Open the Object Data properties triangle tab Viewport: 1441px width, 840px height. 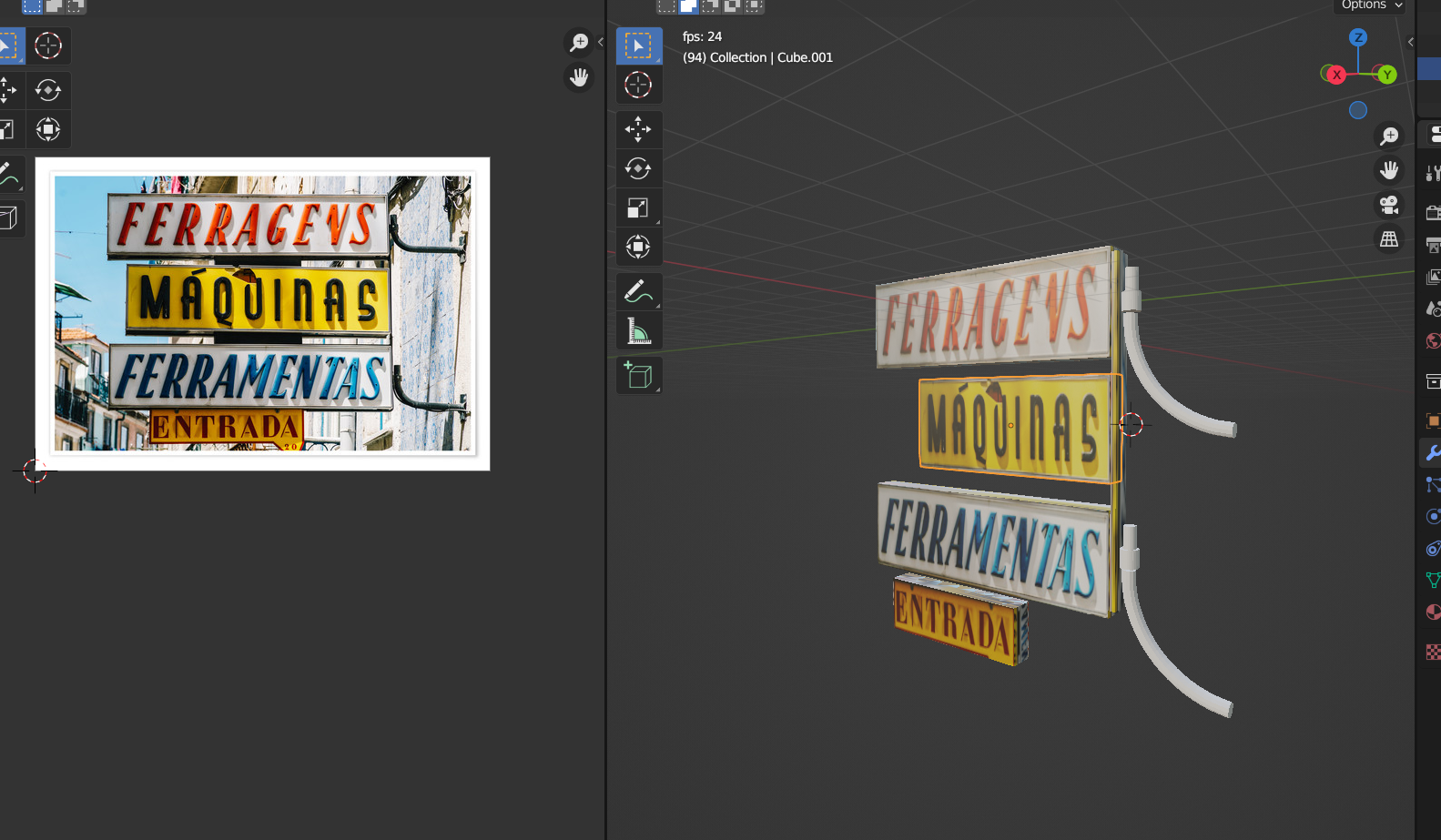[x=1433, y=580]
